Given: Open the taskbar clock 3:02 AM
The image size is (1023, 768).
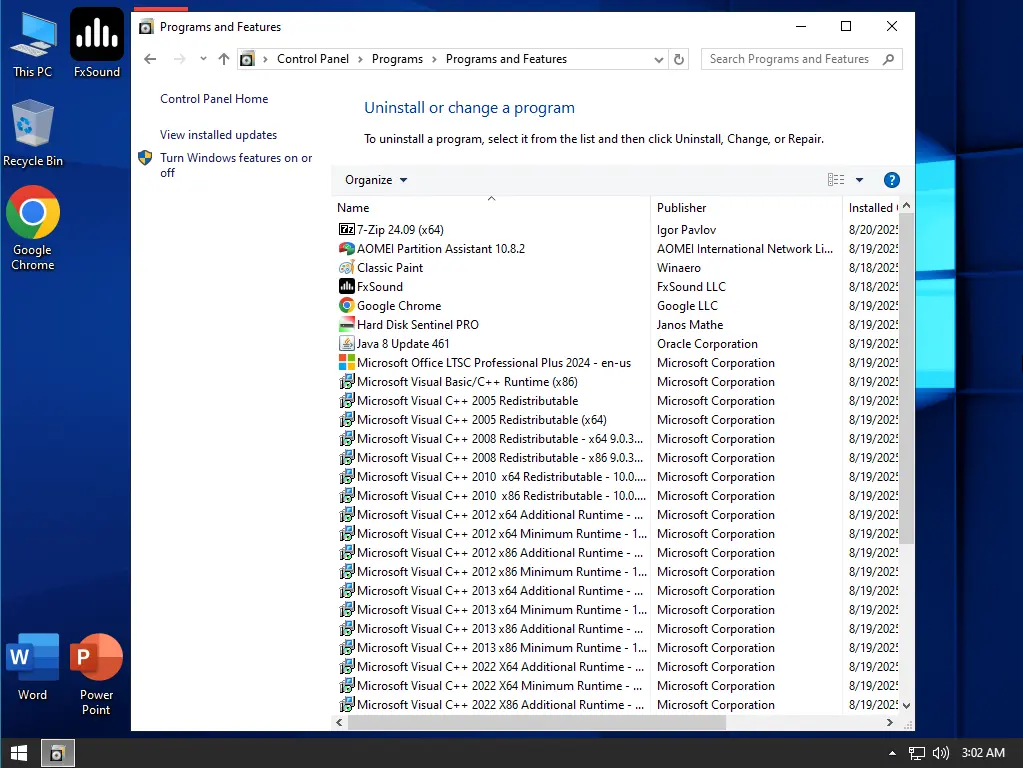Looking at the screenshot, I should (x=983, y=753).
